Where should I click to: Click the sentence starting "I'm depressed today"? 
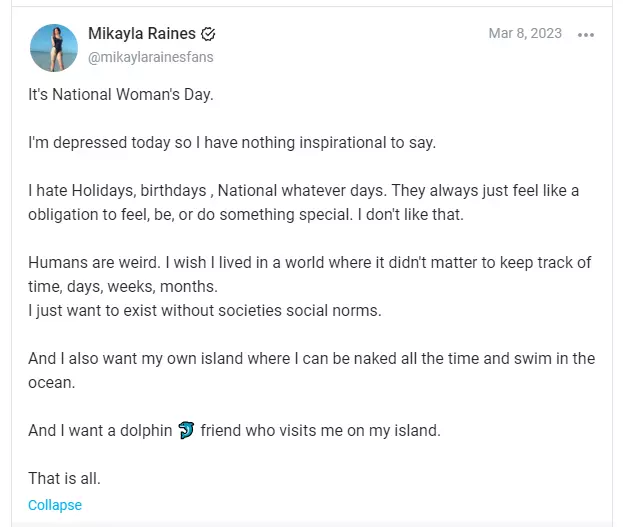point(232,143)
